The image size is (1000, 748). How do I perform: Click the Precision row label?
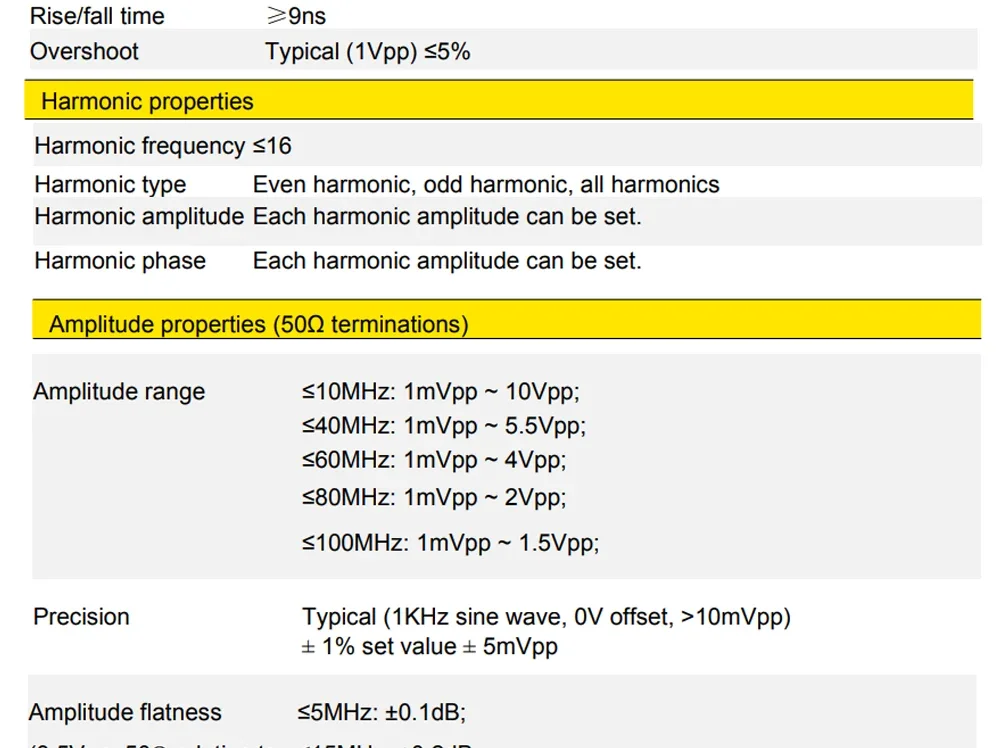coord(81,617)
